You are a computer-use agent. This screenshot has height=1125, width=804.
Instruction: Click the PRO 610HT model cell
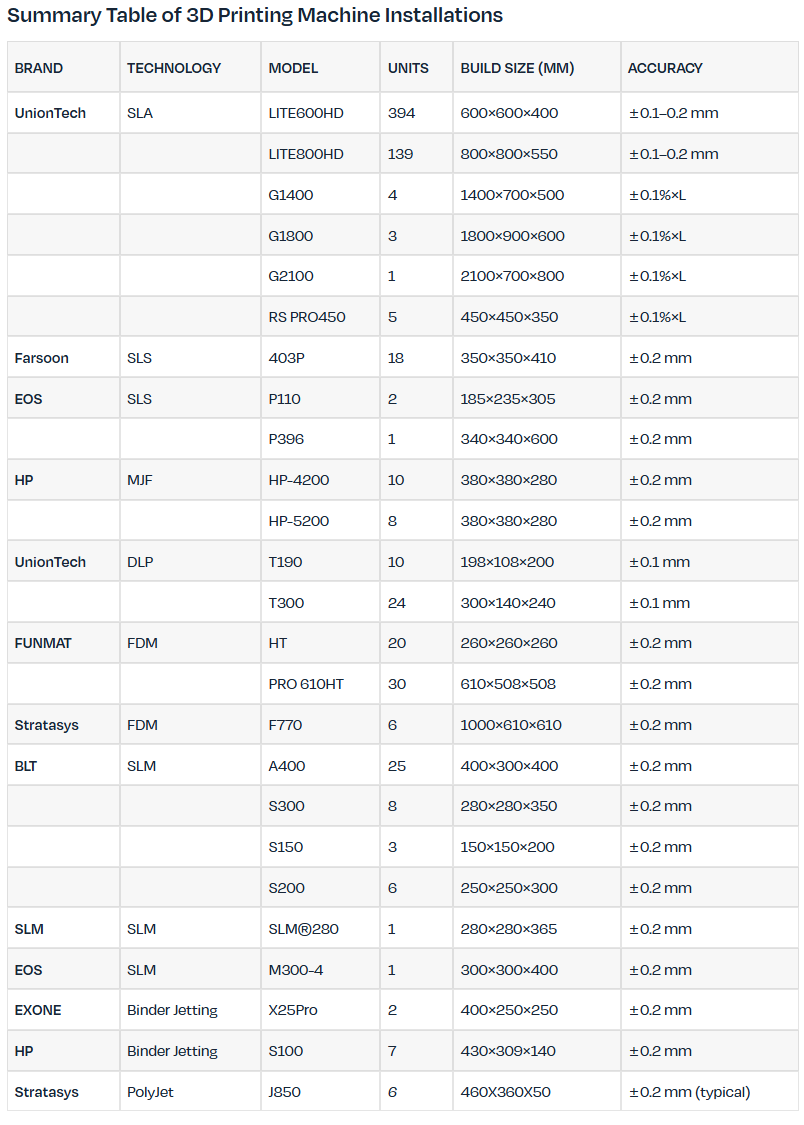(x=306, y=684)
